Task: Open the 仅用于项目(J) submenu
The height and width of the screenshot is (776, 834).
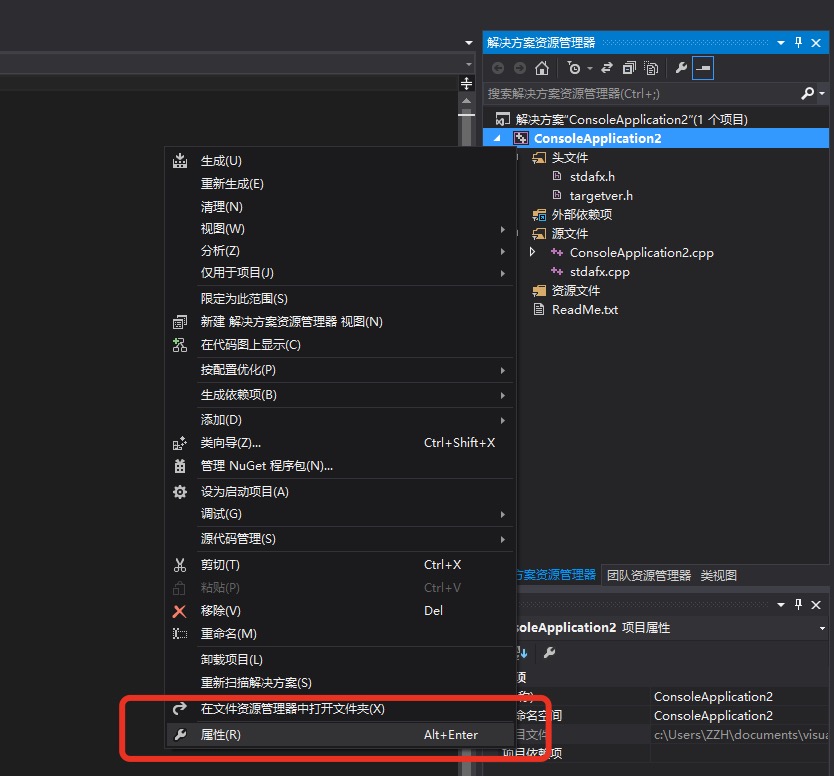Action: (x=339, y=272)
